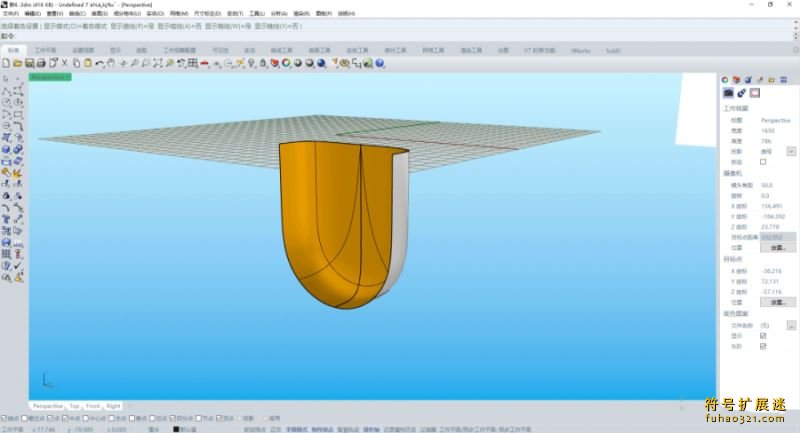800x433 pixels.
Task: Select the Polyline tool in the left sidebar
Action: tap(6, 91)
